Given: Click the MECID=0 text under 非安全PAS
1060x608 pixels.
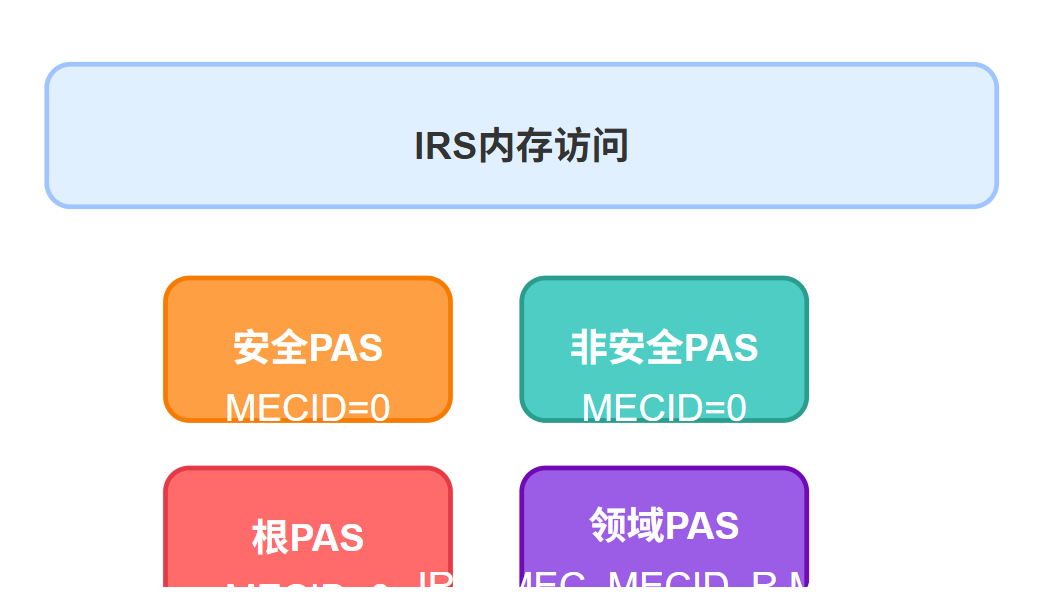Looking at the screenshot, I should coord(663,406).
